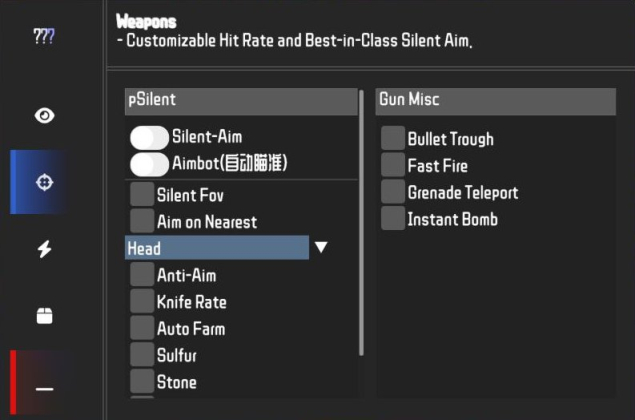635x420 pixels.
Task: Check the Bullet Trough option
Action: tap(393, 138)
